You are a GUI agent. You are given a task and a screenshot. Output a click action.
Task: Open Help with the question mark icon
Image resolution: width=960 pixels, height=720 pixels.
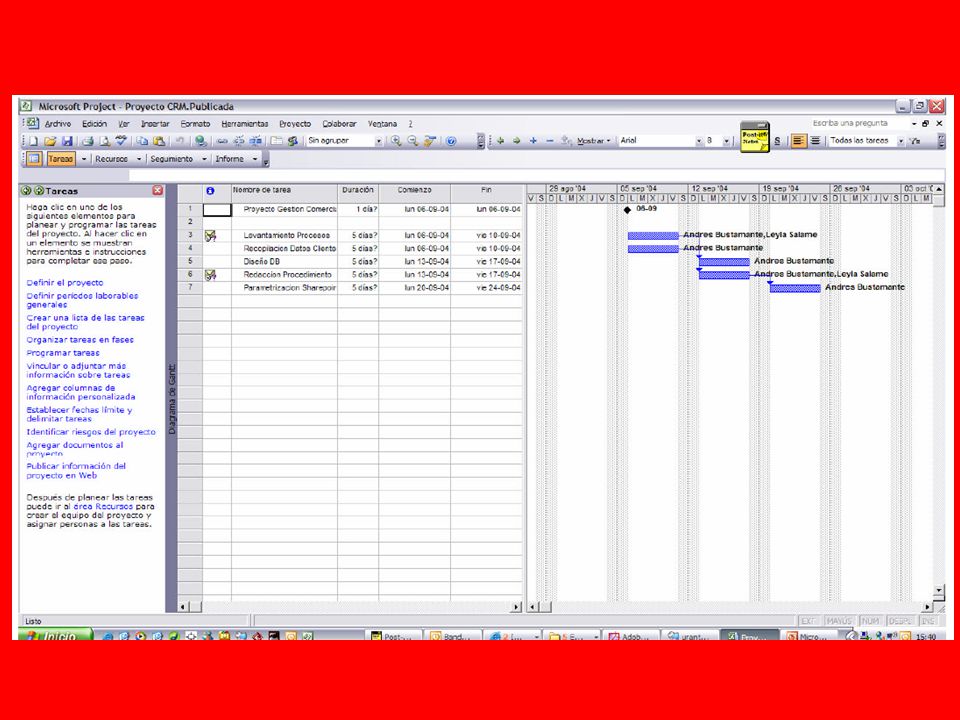coord(451,141)
